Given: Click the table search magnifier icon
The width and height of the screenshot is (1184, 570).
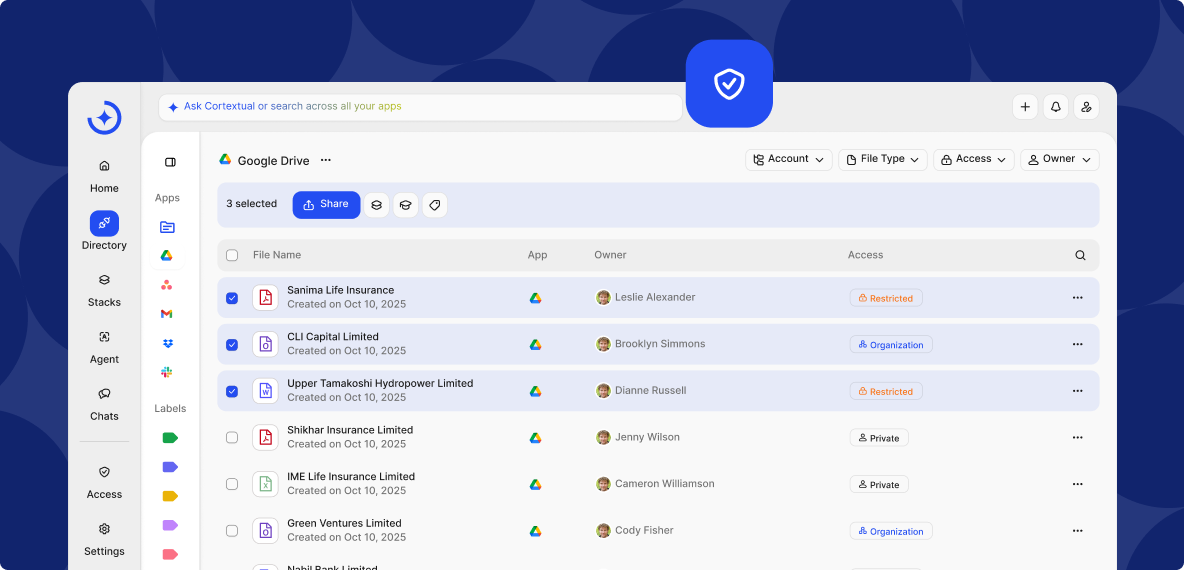Looking at the screenshot, I should [x=1080, y=255].
